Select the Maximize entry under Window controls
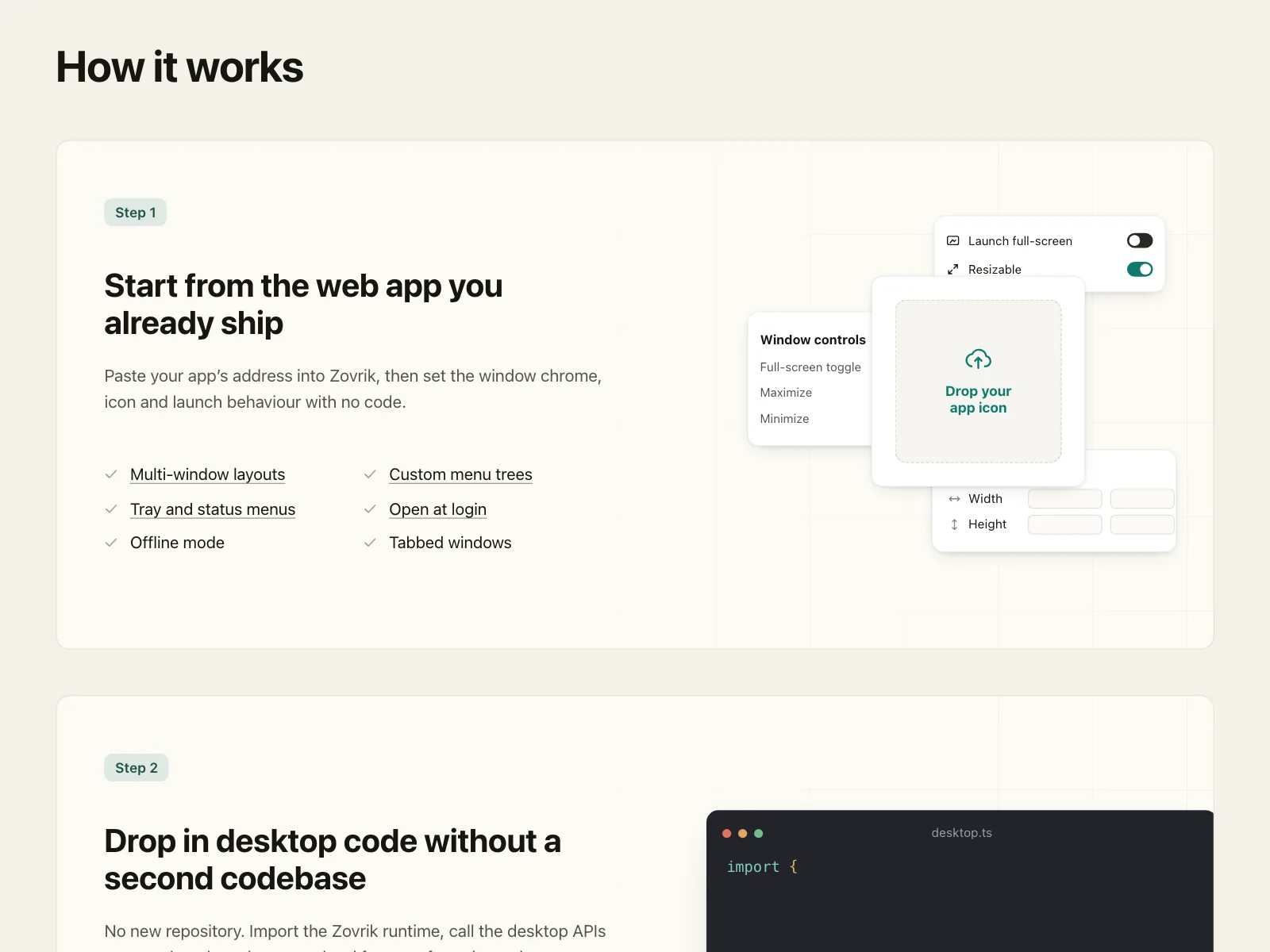1270x952 pixels. [786, 393]
